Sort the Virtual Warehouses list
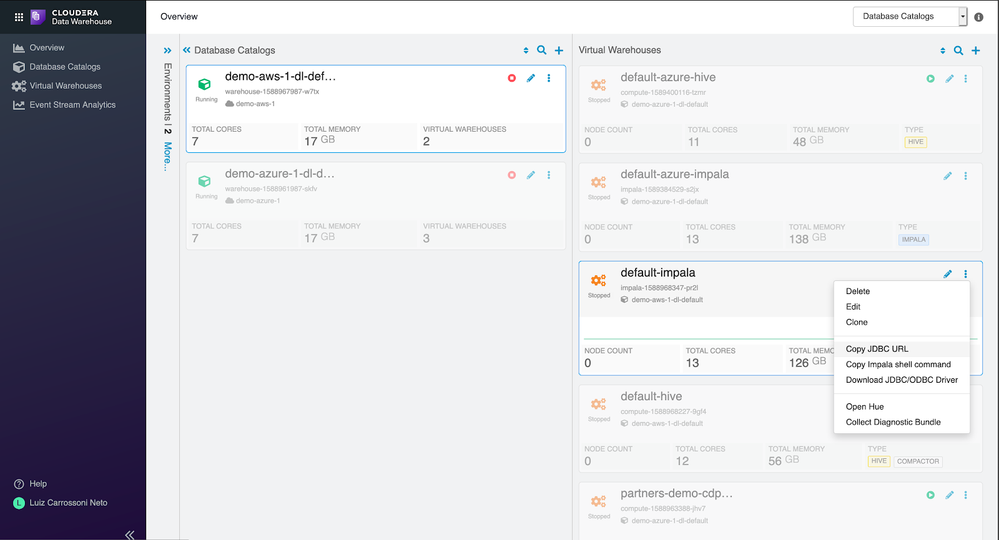Screen dimensions: 999x540 (942, 50)
